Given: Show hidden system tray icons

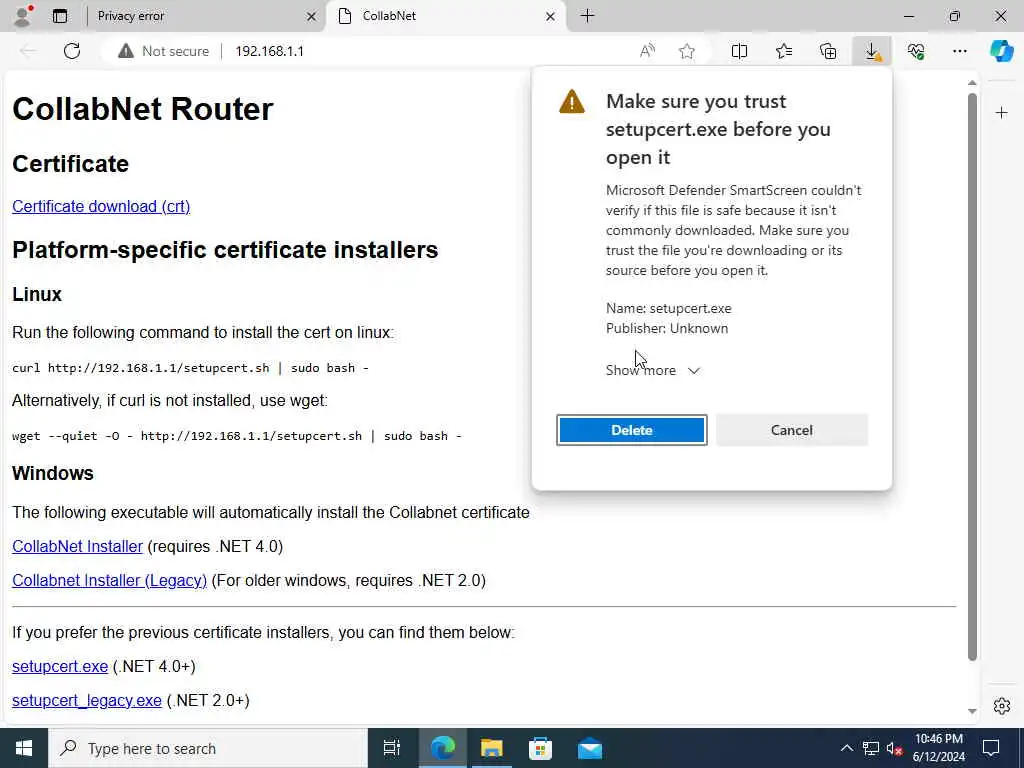Looking at the screenshot, I should (846, 748).
